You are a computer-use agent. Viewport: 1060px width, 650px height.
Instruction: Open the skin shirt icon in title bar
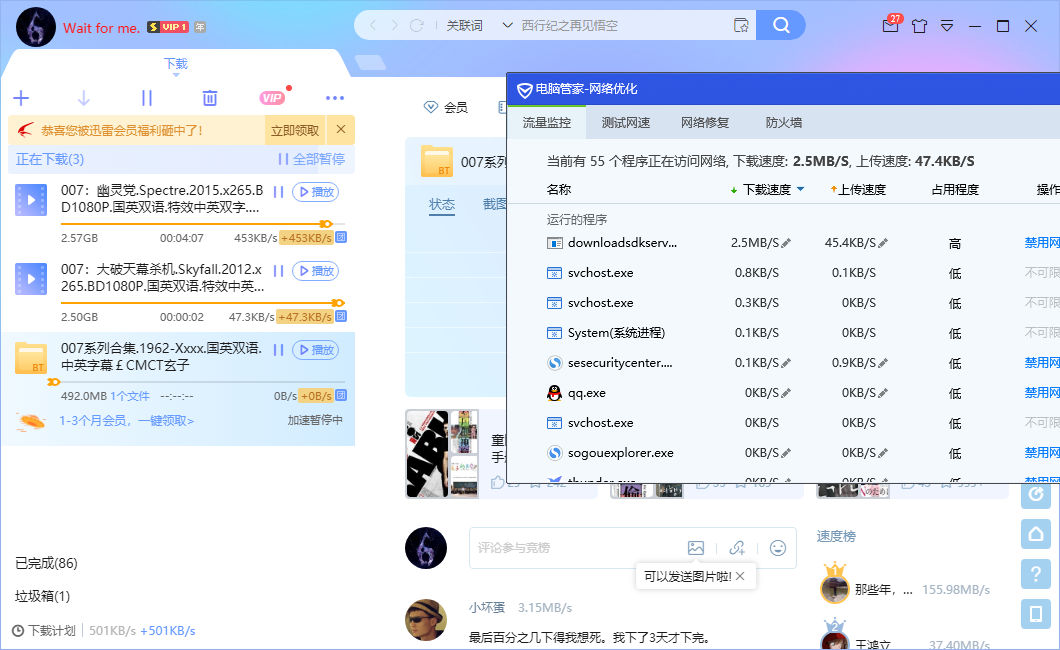[x=920, y=26]
